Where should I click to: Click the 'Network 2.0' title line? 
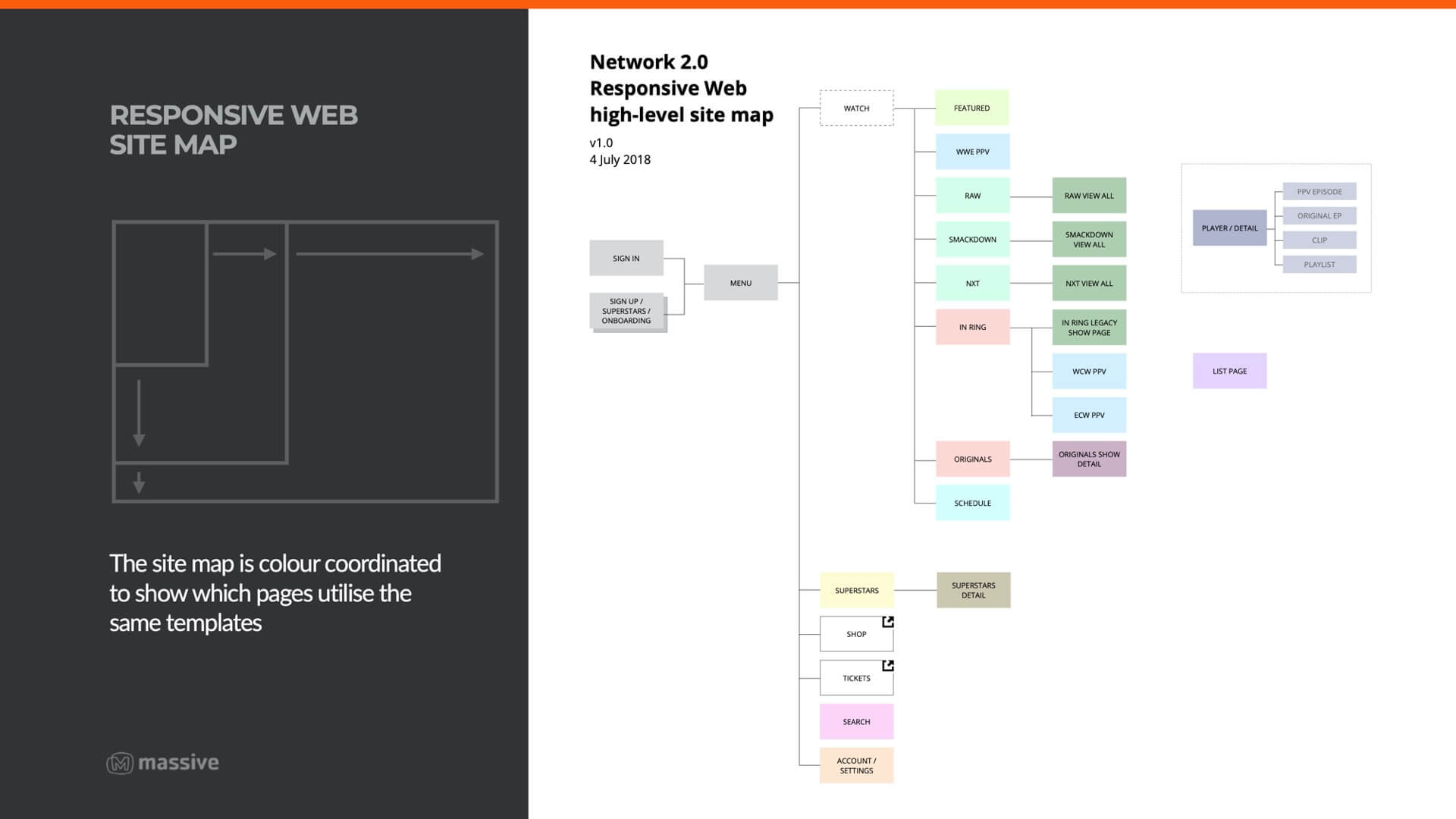coord(649,62)
